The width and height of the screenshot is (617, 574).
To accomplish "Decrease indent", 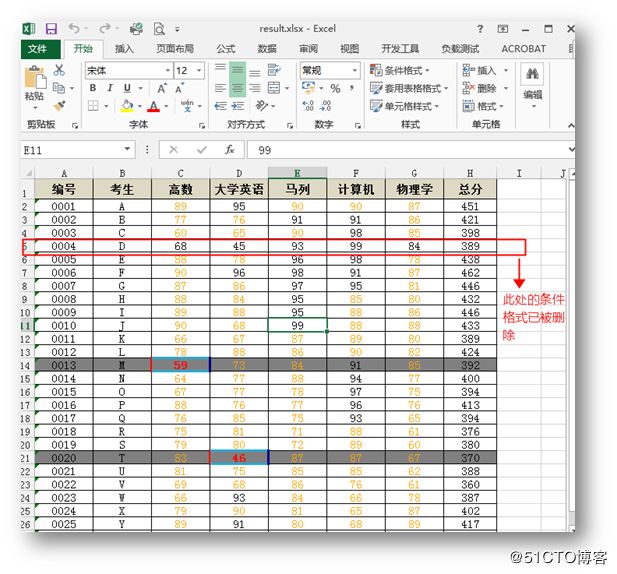I will pos(220,106).
